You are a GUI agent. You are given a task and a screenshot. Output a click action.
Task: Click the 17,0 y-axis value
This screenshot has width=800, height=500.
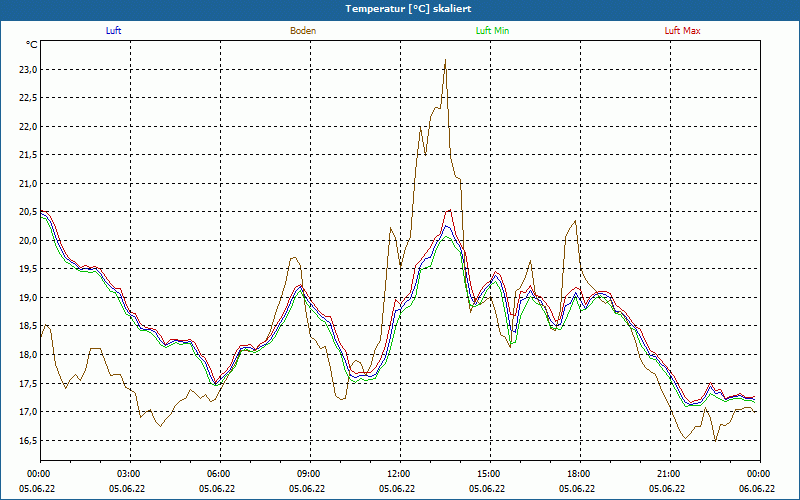click(29, 412)
